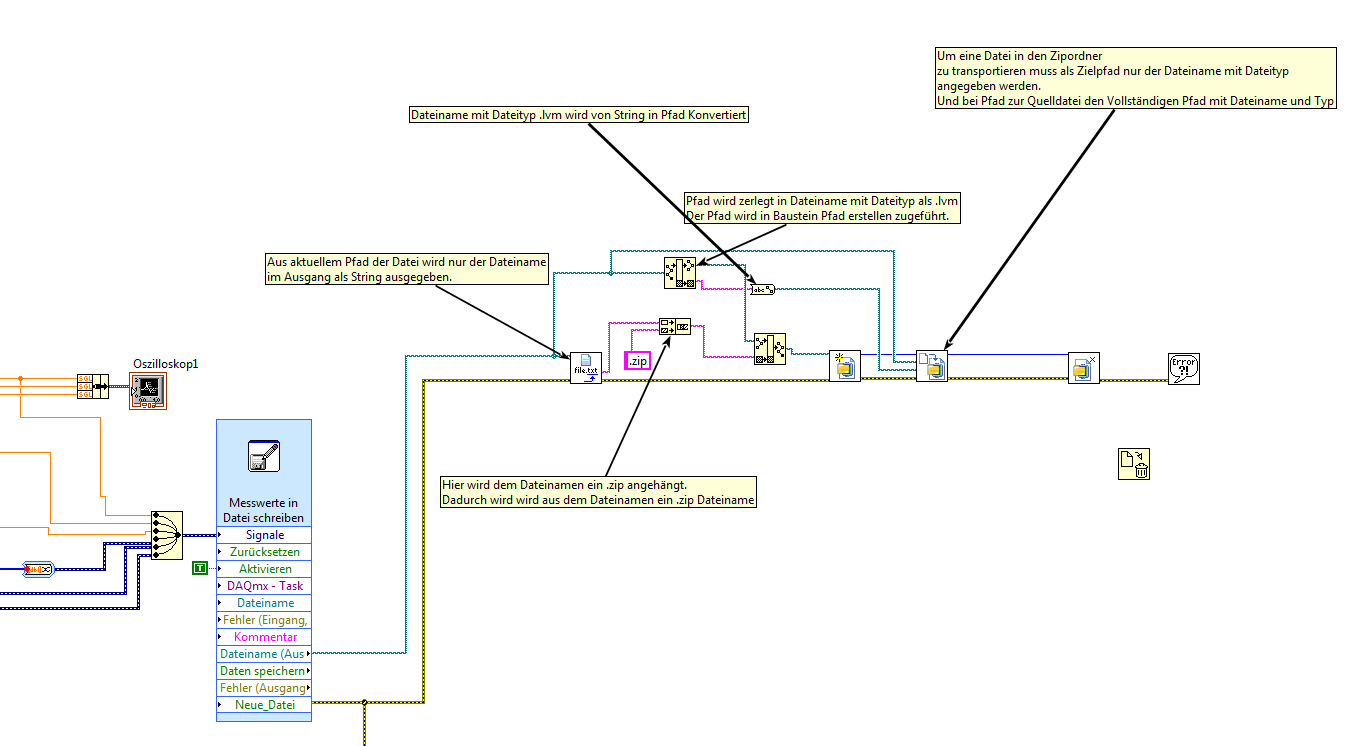This screenshot has width=1358, height=746.
Task: Click the comment starting 'Aus aktuellem Pfad'
Action: 407,270
